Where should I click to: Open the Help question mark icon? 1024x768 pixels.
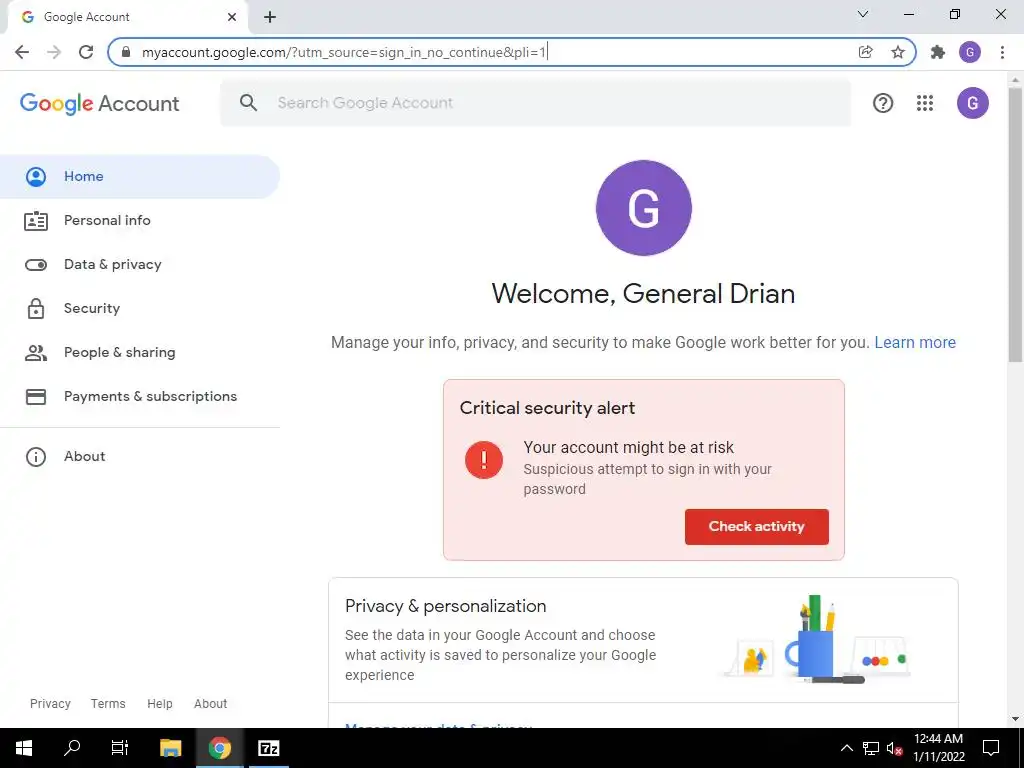(x=883, y=103)
